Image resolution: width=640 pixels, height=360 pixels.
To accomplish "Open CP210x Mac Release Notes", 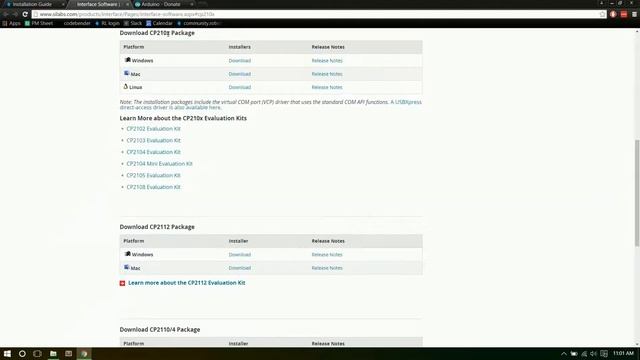I will (327, 74).
